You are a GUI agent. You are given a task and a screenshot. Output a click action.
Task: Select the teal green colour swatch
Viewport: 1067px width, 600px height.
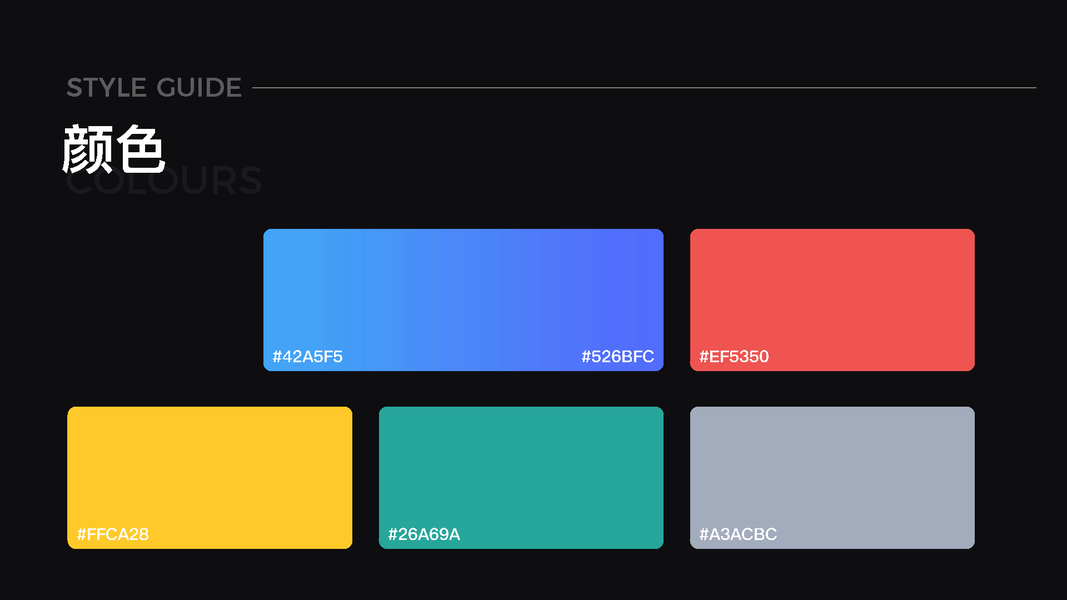521,470
